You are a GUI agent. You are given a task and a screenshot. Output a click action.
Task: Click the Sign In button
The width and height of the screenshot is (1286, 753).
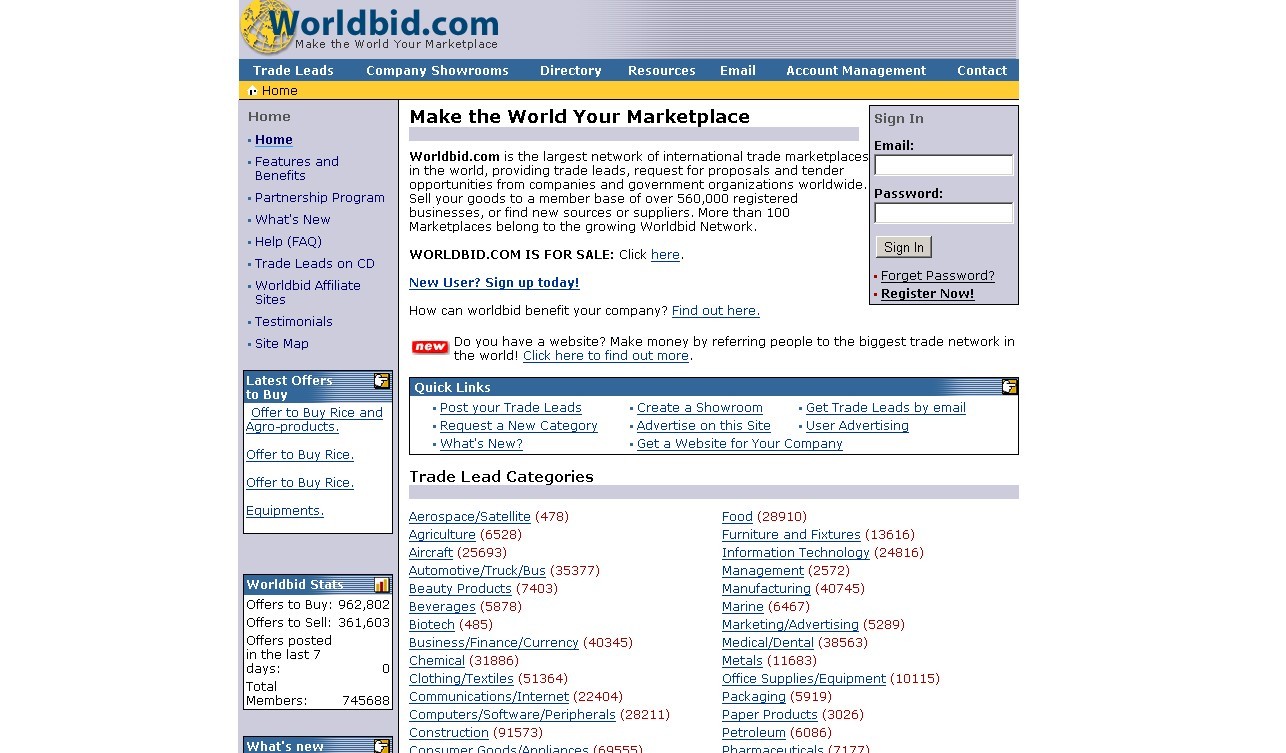(x=904, y=247)
